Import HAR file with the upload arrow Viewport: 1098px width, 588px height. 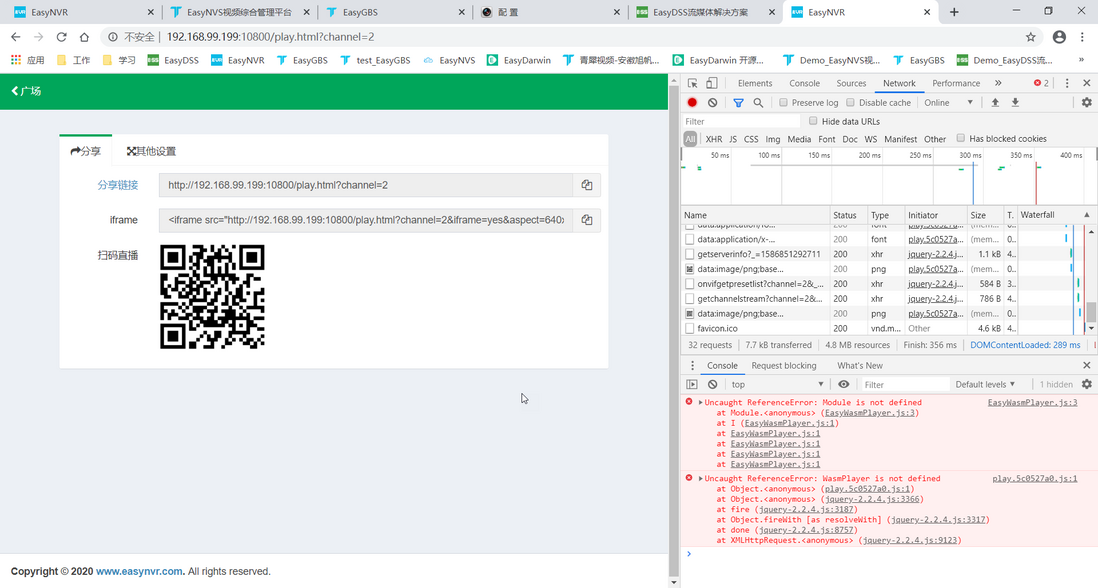994,102
